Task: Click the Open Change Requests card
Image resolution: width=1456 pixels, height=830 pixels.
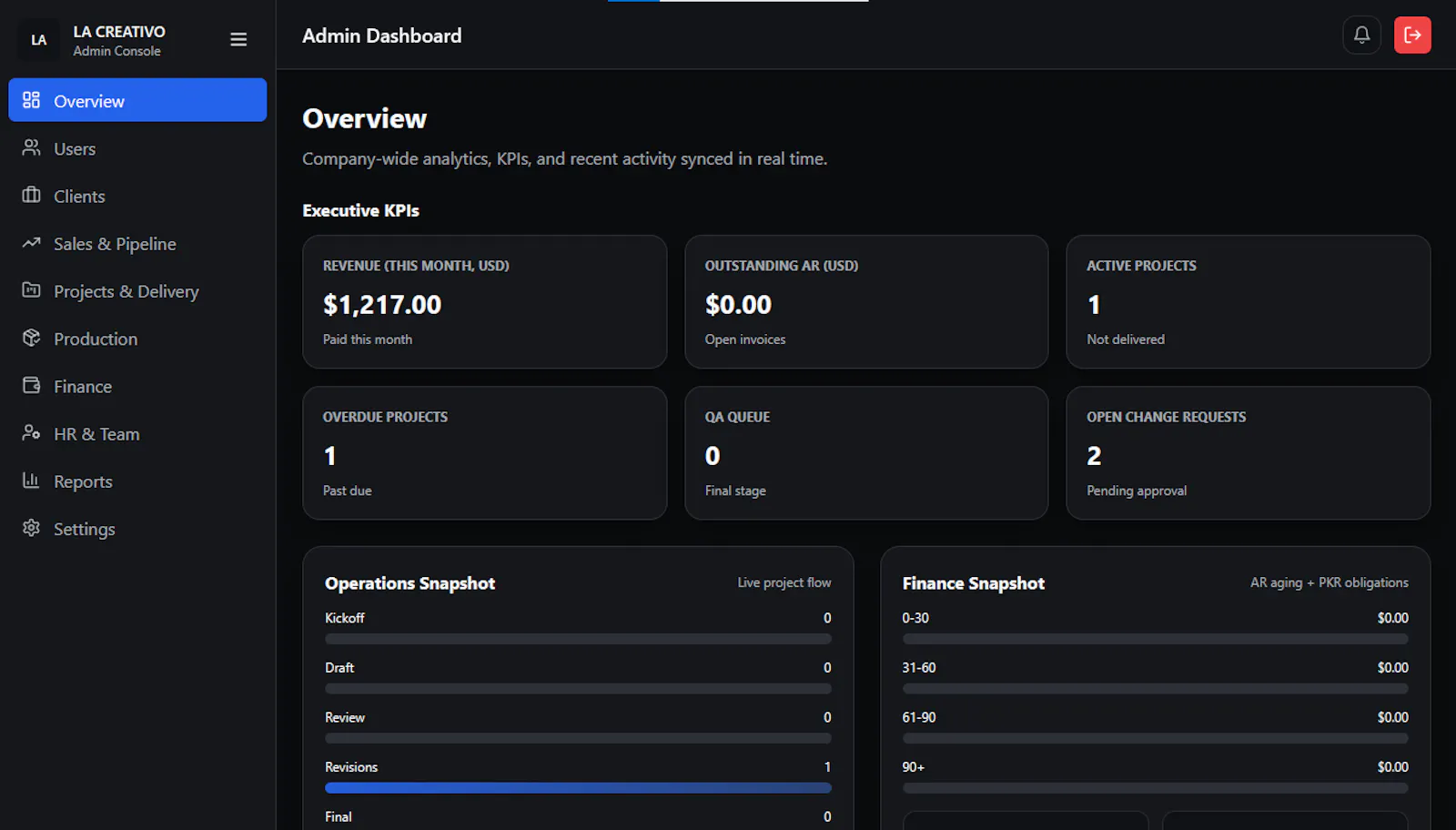Action: click(x=1249, y=453)
